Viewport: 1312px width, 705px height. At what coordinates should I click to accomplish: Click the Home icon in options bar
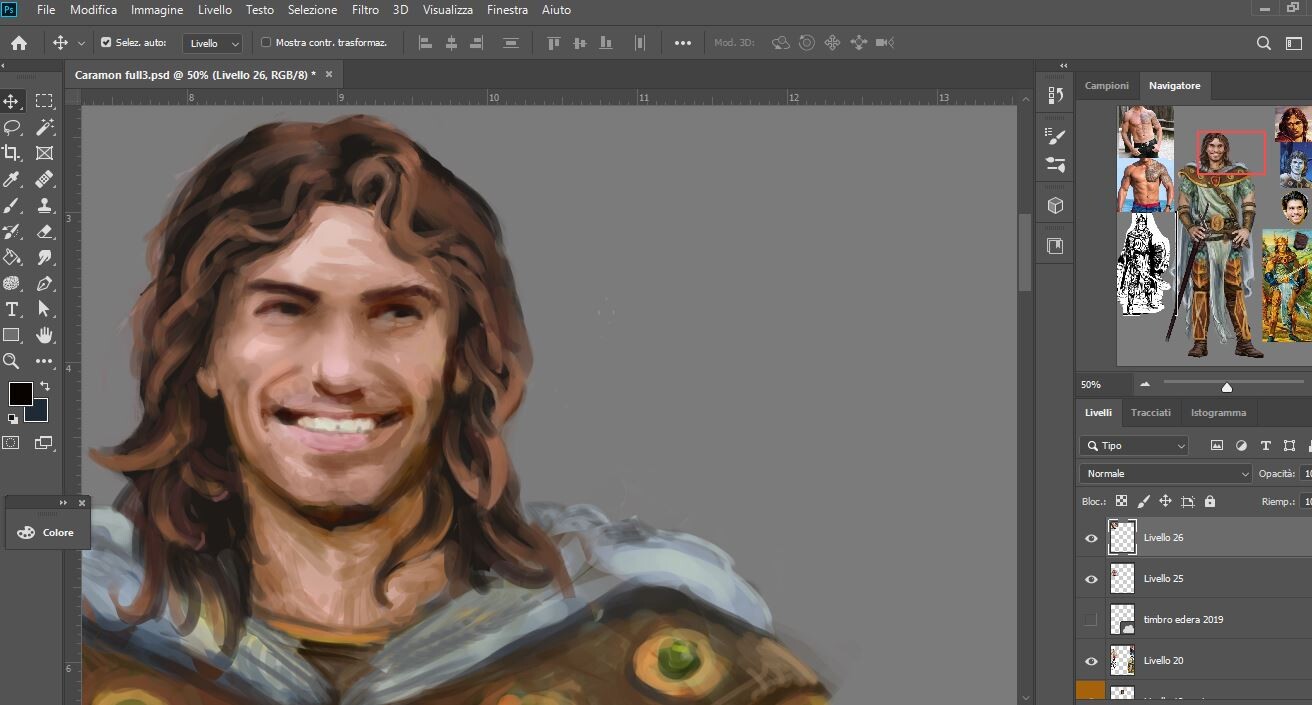pos(19,43)
